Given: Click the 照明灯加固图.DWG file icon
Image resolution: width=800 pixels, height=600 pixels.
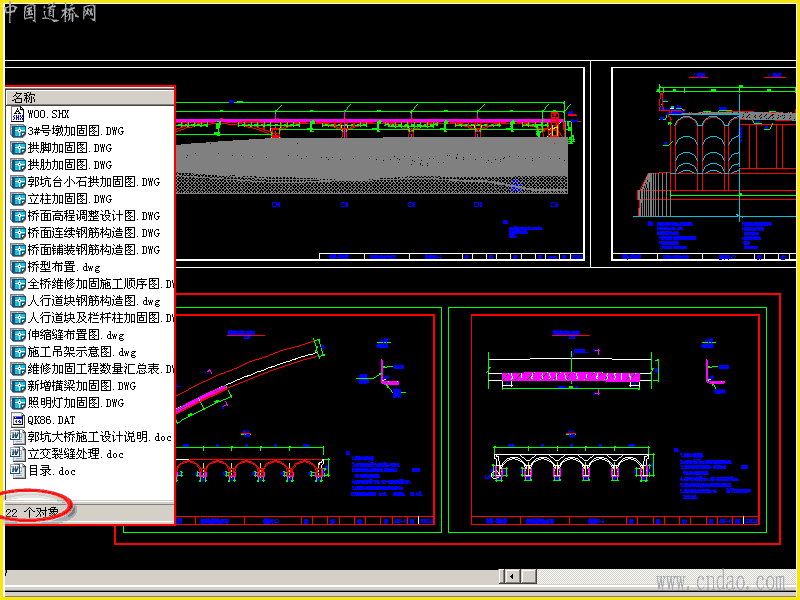Looking at the screenshot, I should 18,403.
